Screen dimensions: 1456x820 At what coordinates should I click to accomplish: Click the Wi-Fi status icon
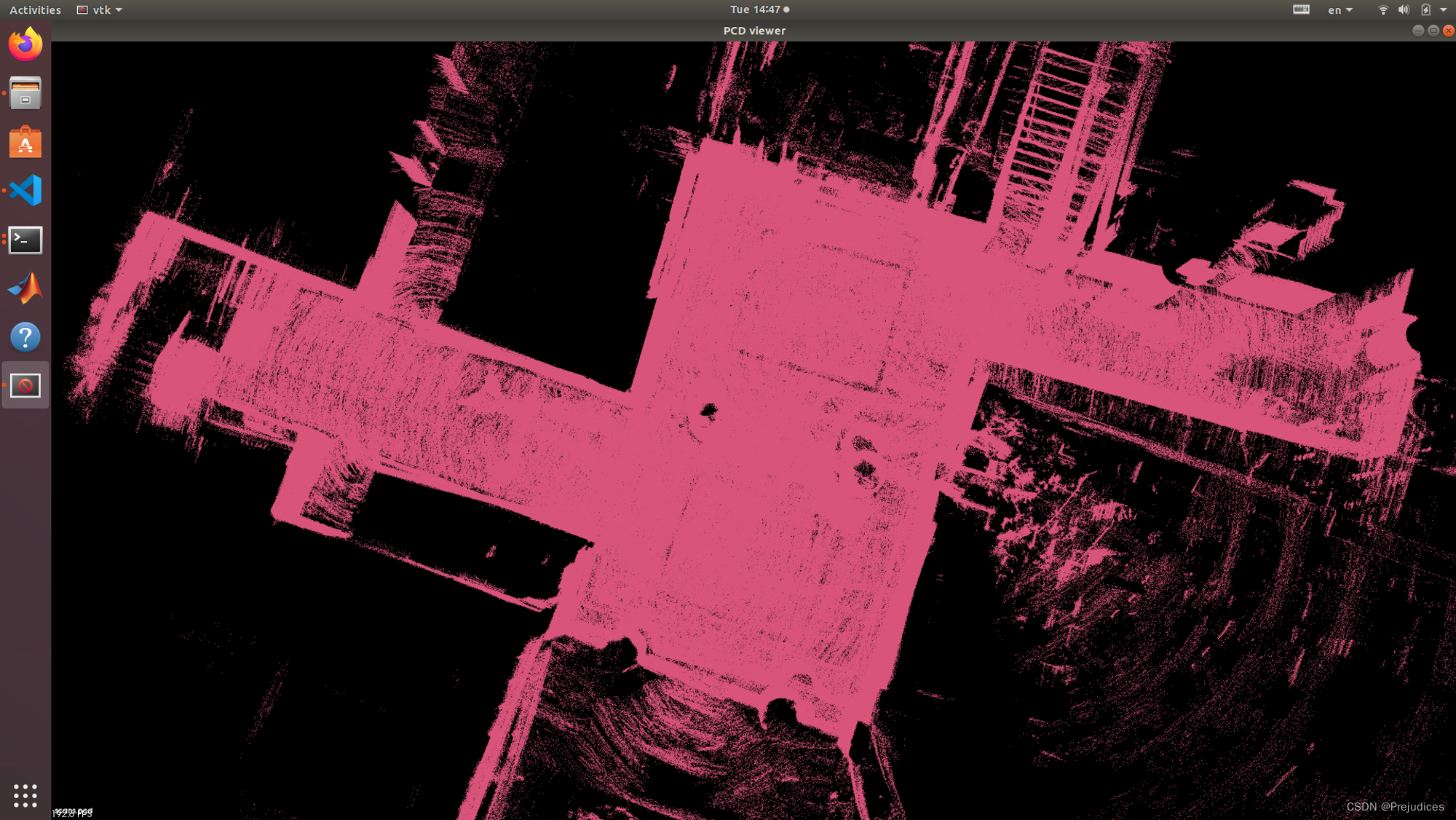click(x=1382, y=9)
